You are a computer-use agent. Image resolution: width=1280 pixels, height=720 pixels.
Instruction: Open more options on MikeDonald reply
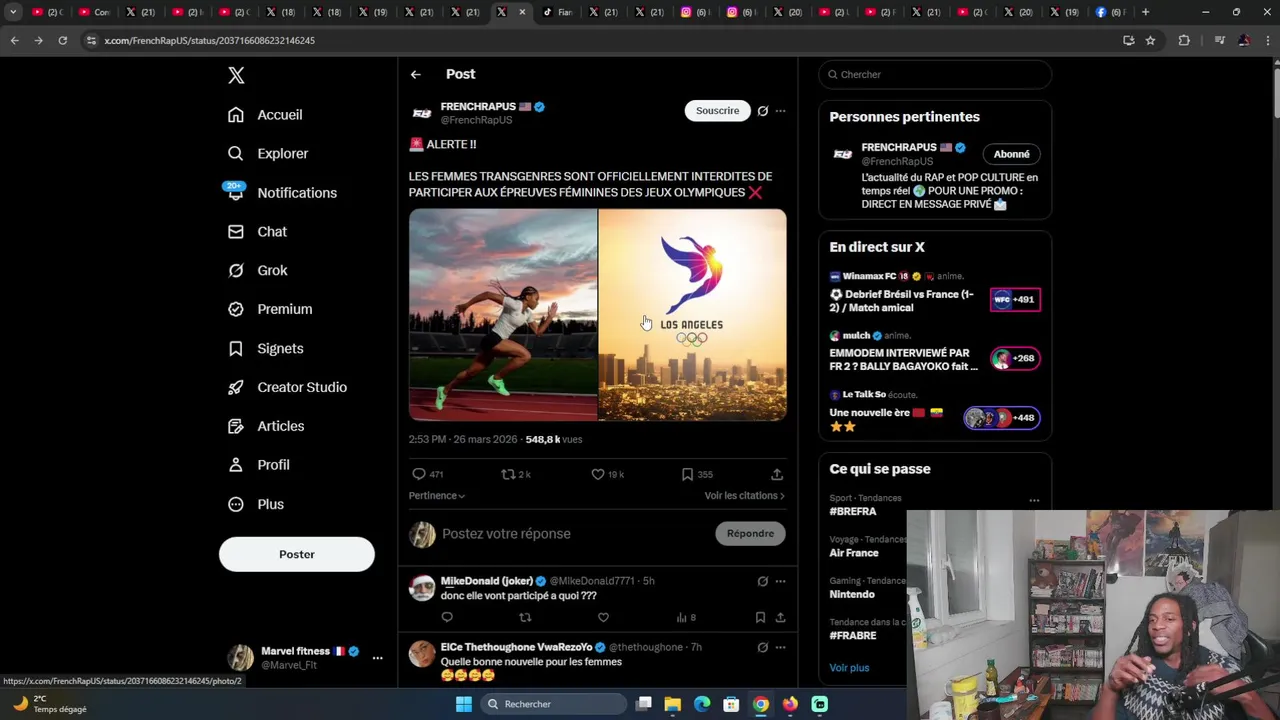781,581
